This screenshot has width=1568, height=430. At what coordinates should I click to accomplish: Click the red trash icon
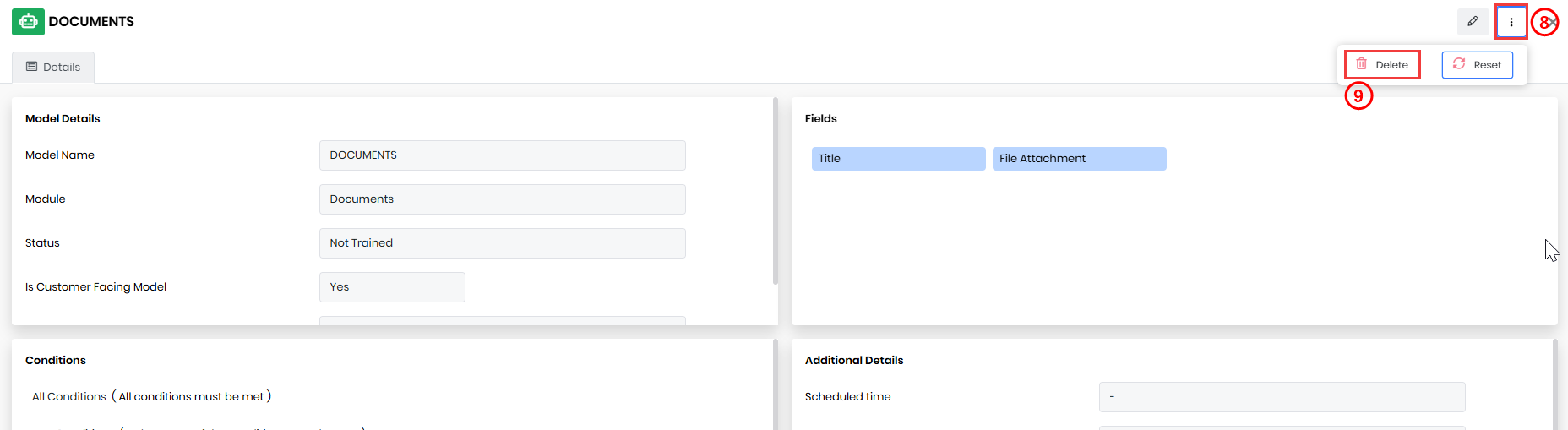coord(1362,64)
